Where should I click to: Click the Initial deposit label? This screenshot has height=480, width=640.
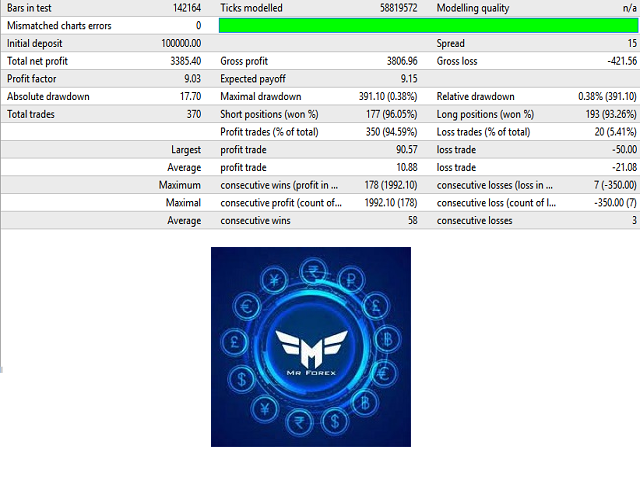(35, 44)
